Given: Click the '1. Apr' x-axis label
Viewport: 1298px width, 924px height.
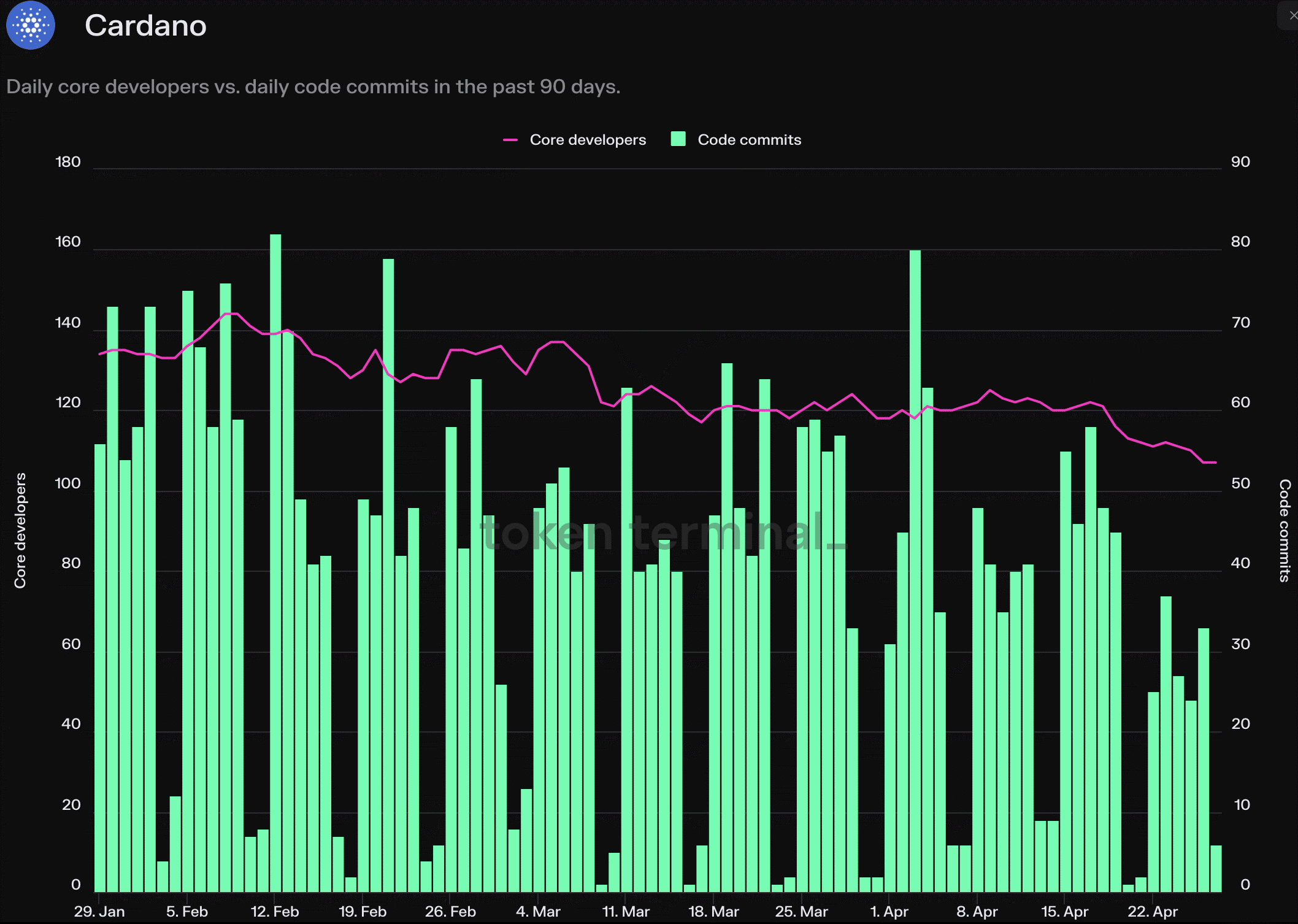Looking at the screenshot, I should point(889,911).
